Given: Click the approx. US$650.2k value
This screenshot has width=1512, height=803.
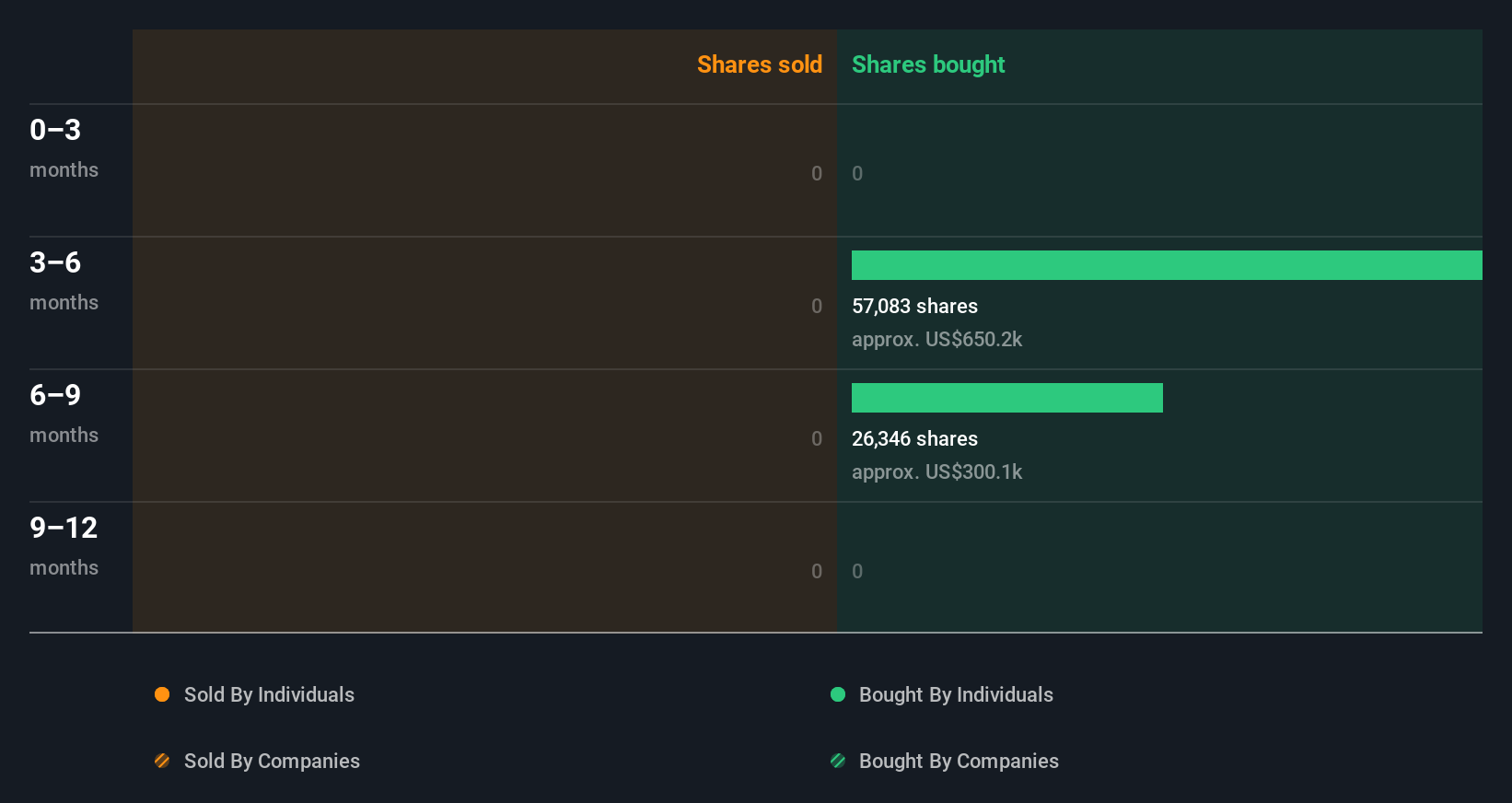Looking at the screenshot, I should pos(936,339).
